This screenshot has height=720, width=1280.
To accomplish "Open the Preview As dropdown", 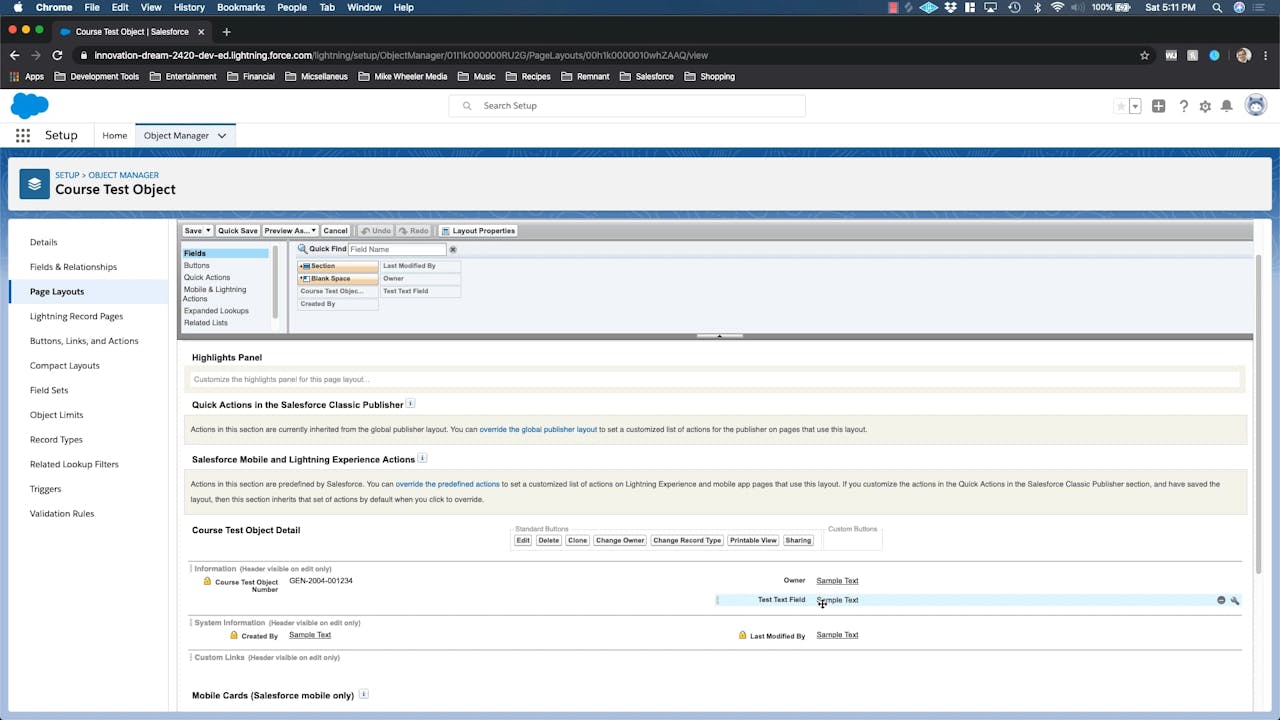I will point(290,231).
